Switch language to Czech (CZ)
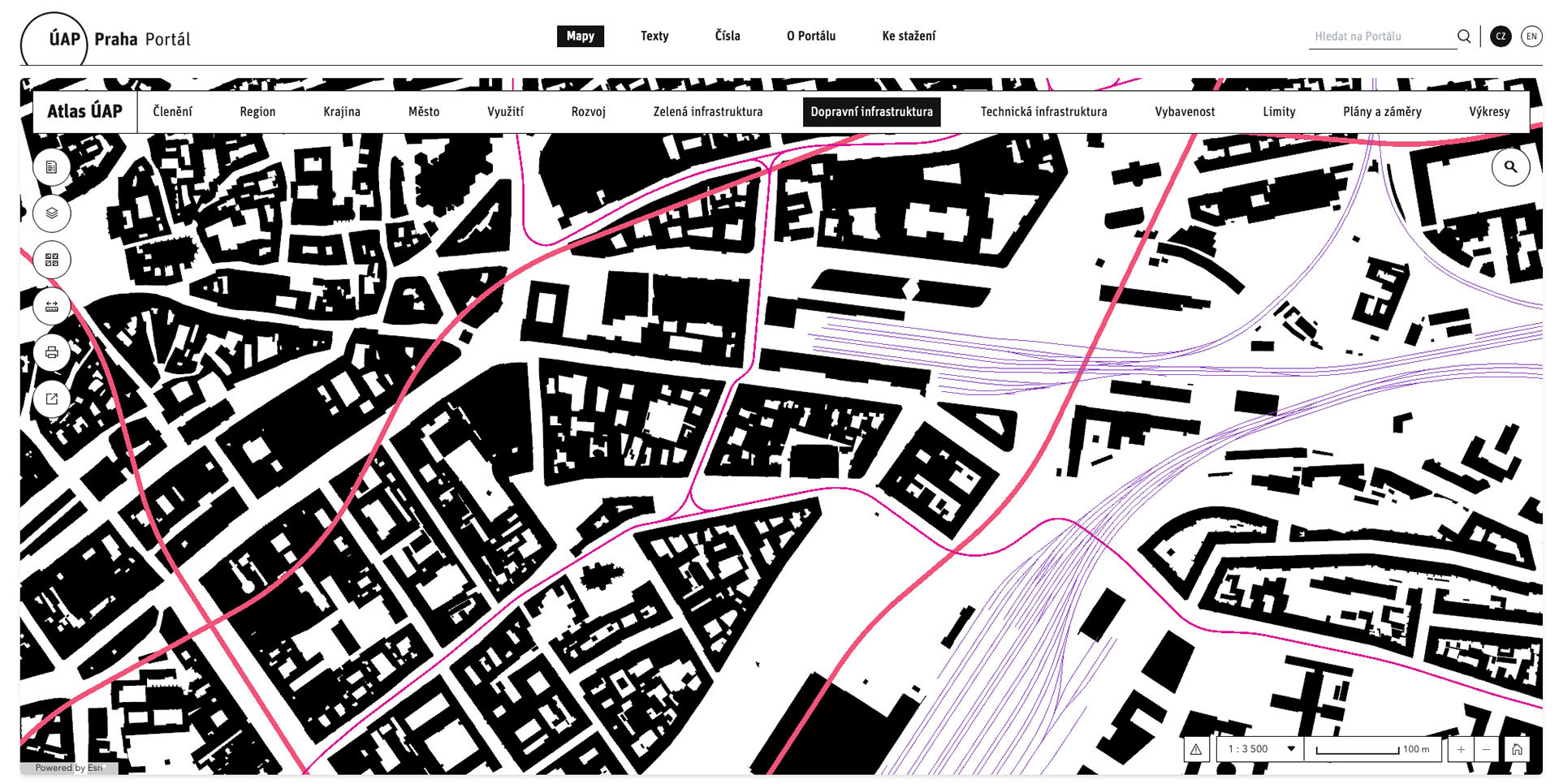Image resolution: width=1559 pixels, height=784 pixels. pos(1501,37)
